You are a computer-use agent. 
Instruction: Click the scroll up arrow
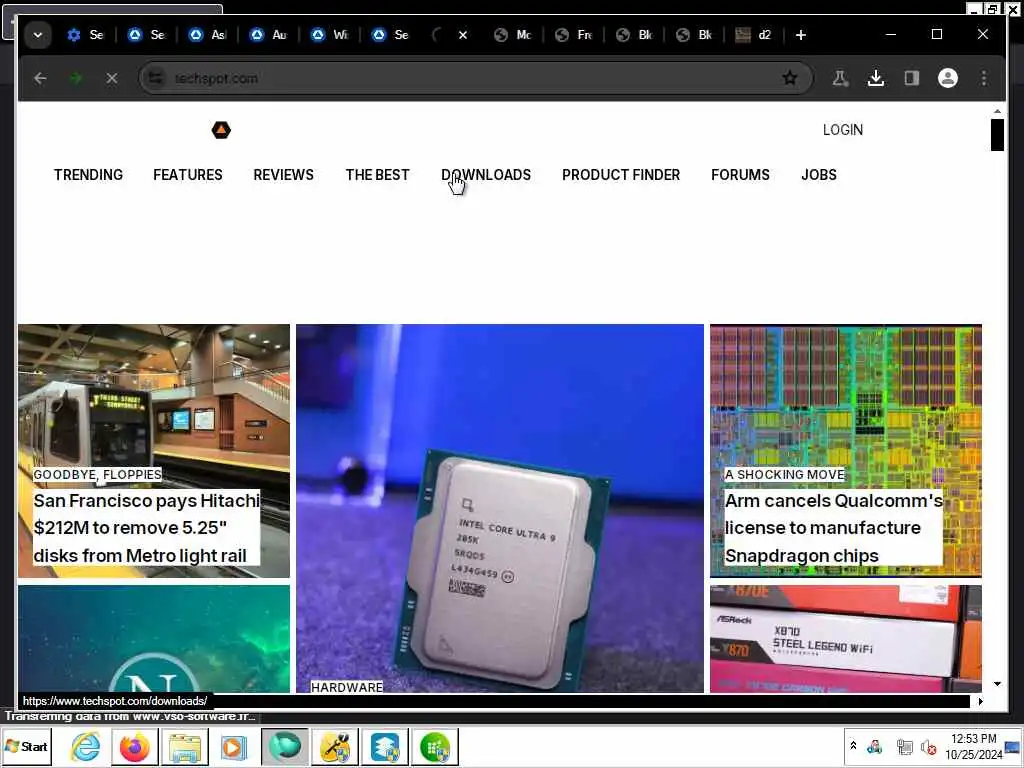(x=997, y=112)
